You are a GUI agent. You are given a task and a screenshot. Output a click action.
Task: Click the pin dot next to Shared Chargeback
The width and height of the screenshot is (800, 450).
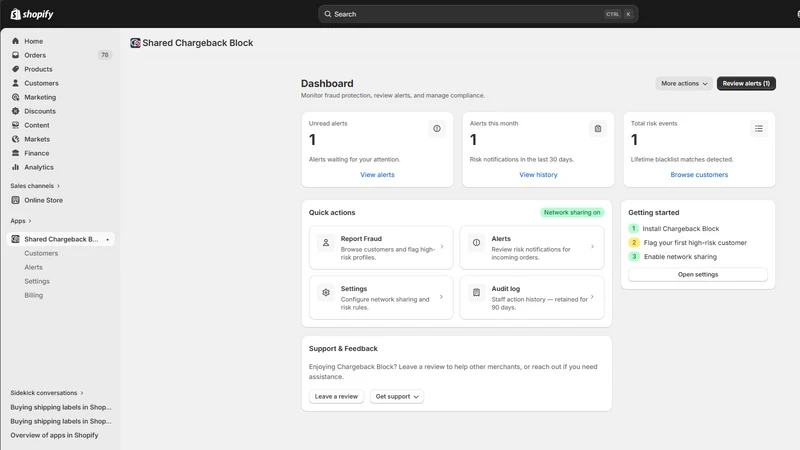click(107, 239)
